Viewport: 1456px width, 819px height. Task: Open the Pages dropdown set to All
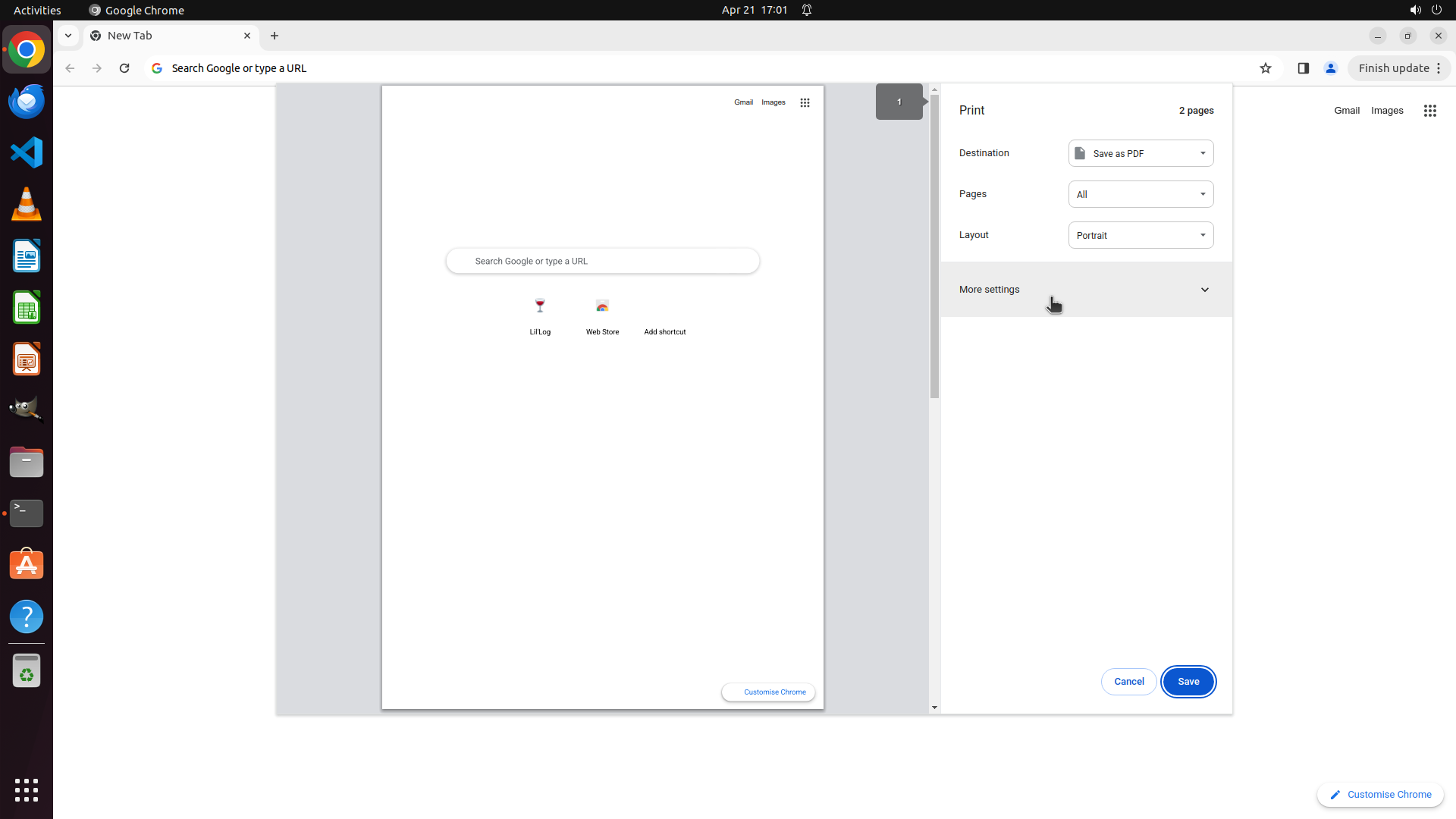[x=1141, y=194]
